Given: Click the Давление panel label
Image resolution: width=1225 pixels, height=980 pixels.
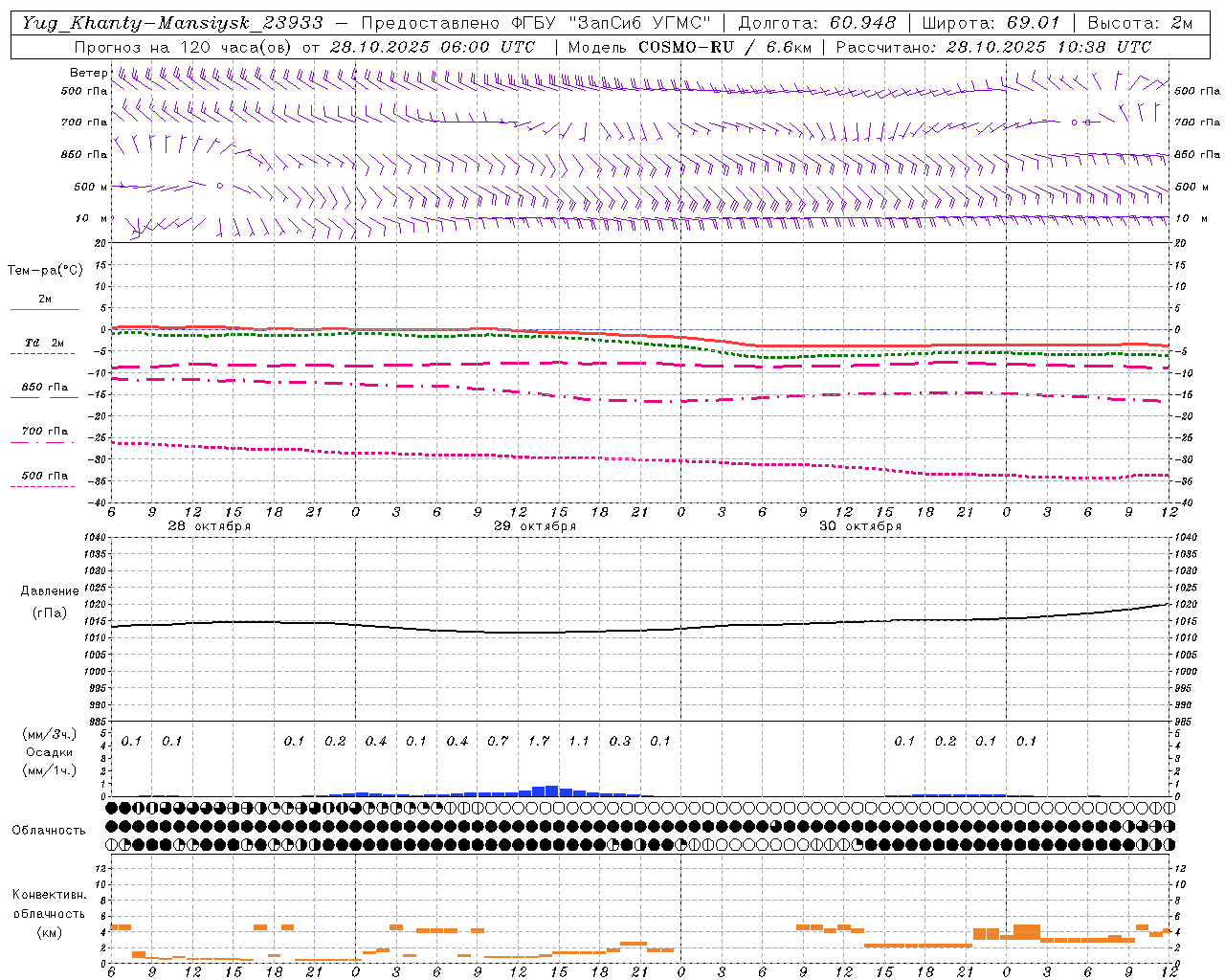Looking at the screenshot, I should point(50,591).
